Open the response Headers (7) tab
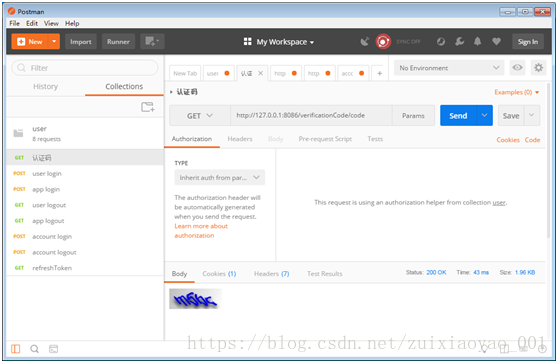This screenshot has height=363, width=558. pyautogui.click(x=272, y=274)
